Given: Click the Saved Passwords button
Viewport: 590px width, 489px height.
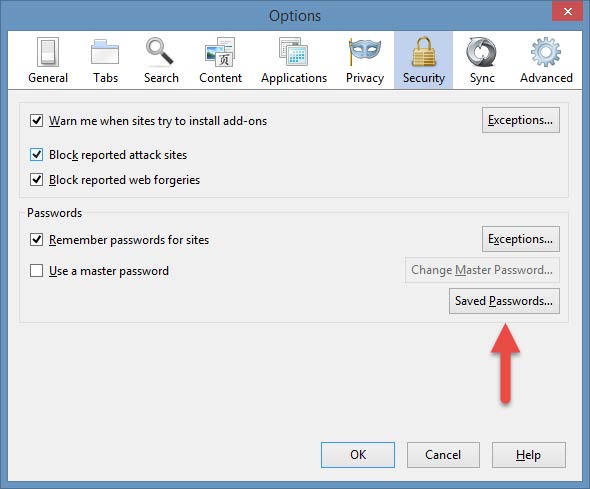Looking at the screenshot, I should (x=504, y=301).
